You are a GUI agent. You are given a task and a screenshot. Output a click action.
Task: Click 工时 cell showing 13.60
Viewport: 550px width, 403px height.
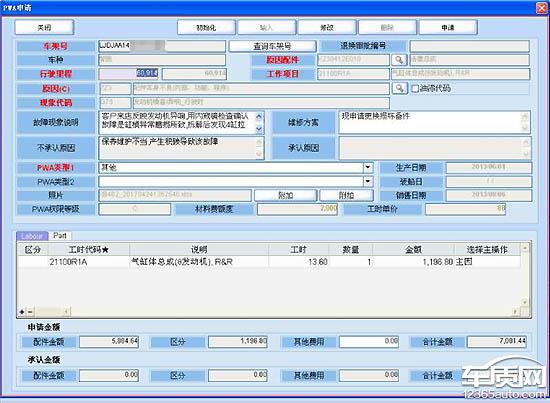tap(299, 262)
